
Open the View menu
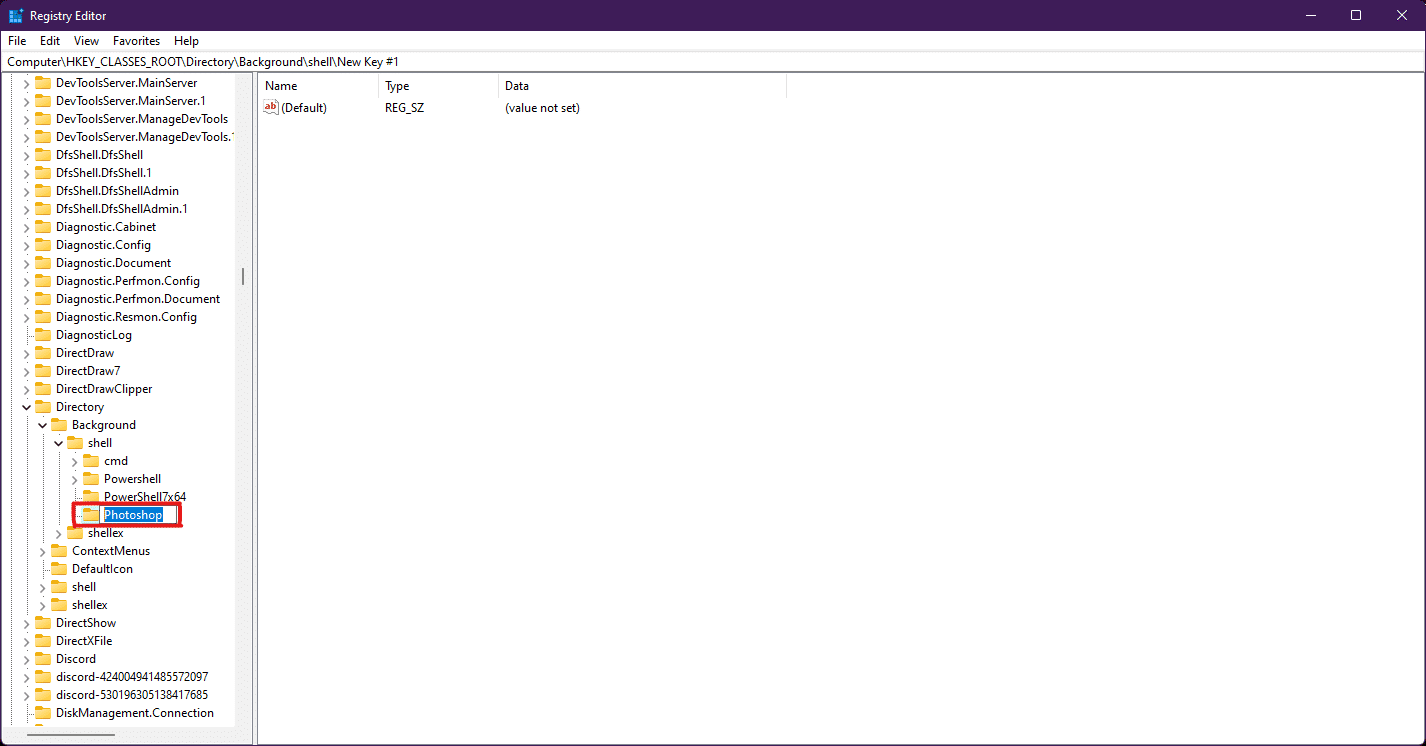pos(86,41)
